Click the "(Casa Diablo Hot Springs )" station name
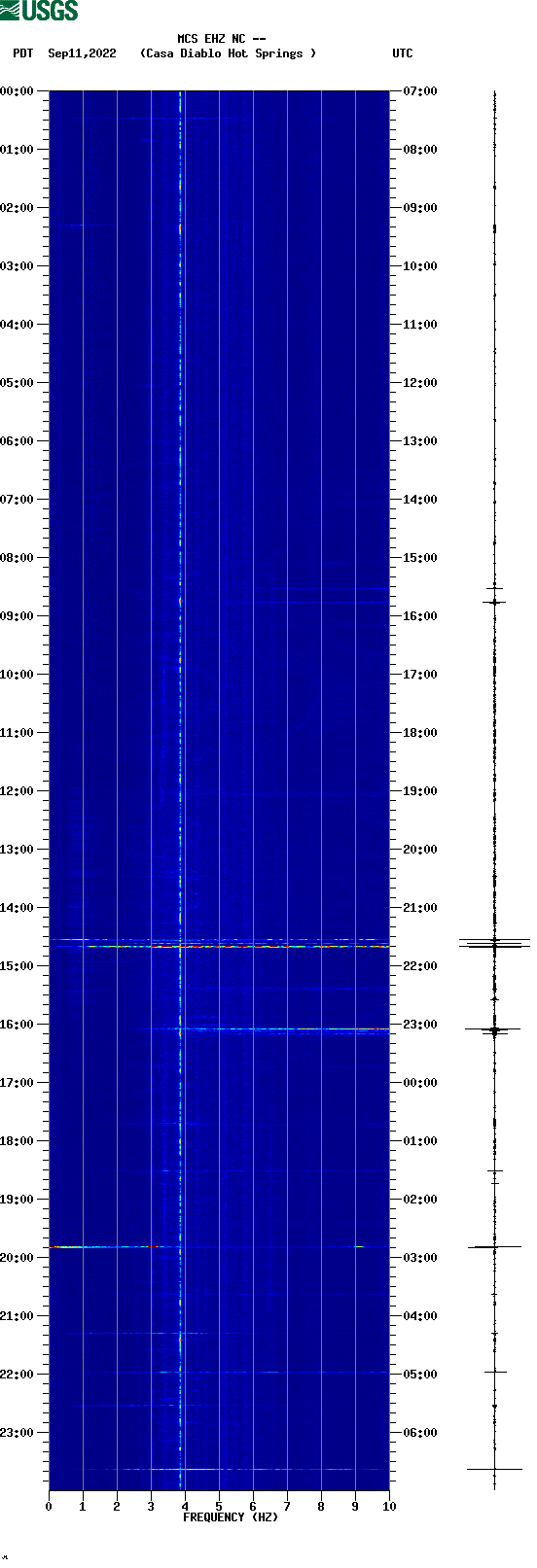This screenshot has height=1568, width=537. (x=229, y=53)
